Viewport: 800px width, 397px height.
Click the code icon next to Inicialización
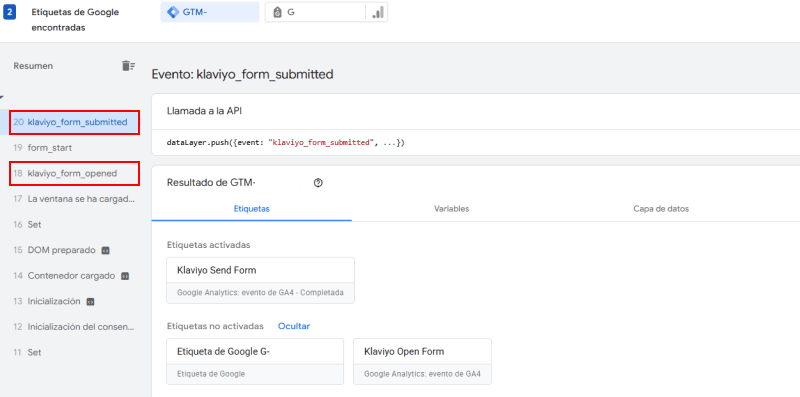point(90,302)
